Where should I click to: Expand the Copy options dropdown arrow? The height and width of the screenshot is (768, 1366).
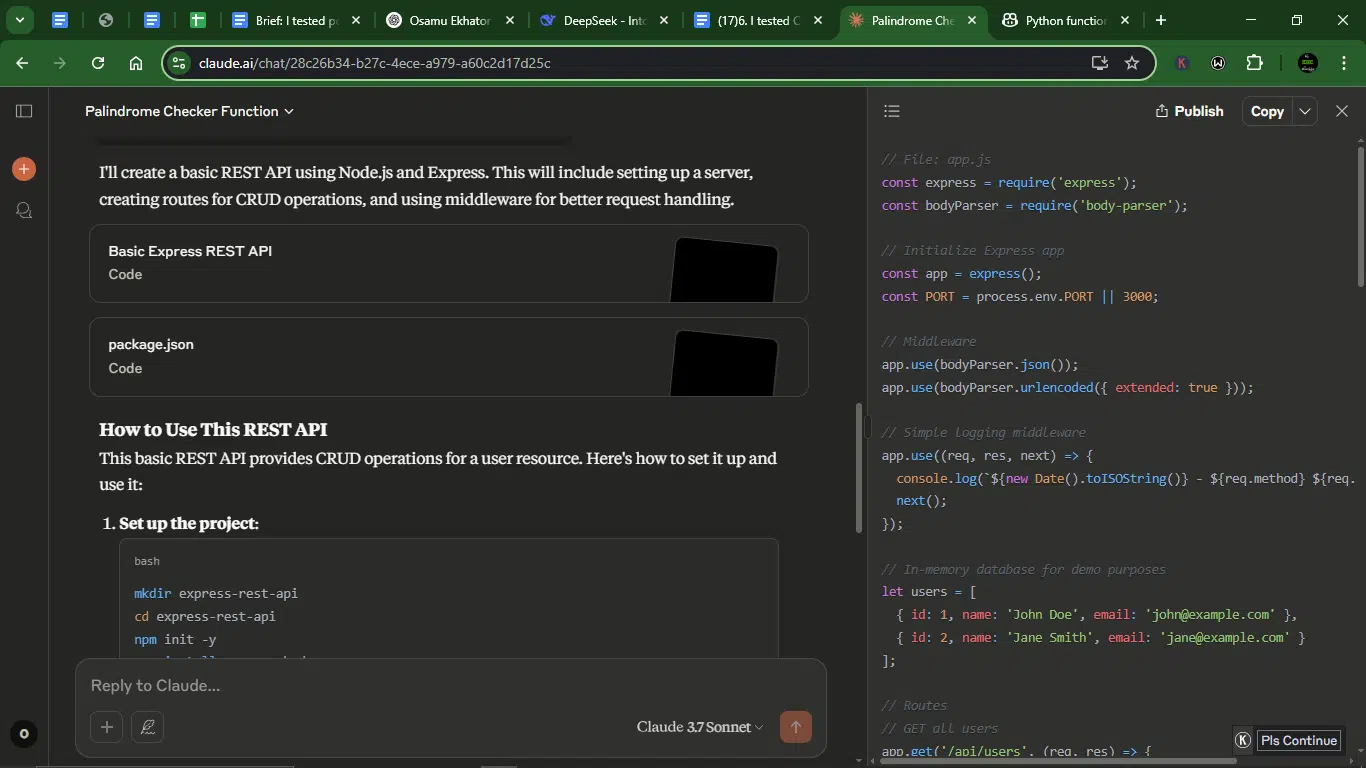(1304, 111)
